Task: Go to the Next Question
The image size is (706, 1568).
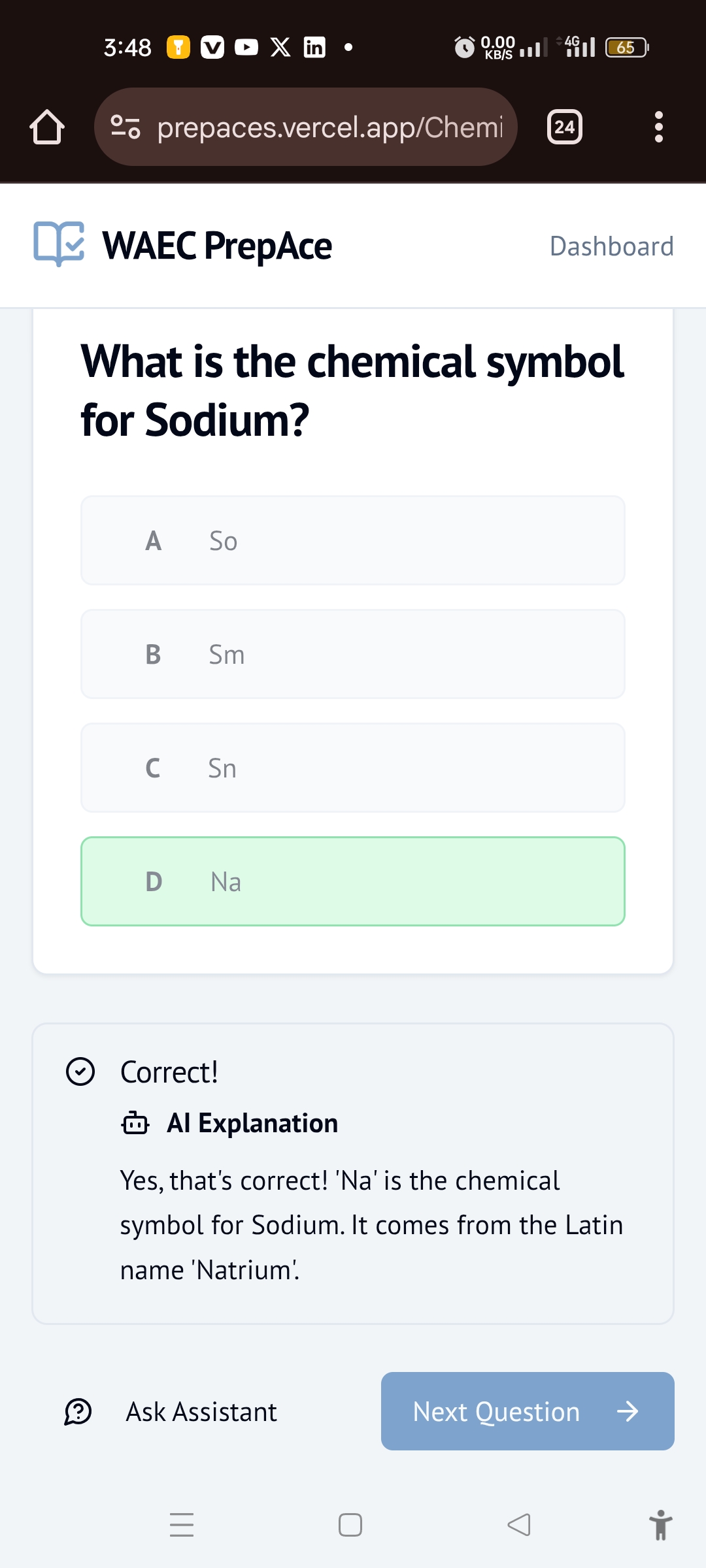Action: pyautogui.click(x=528, y=1411)
